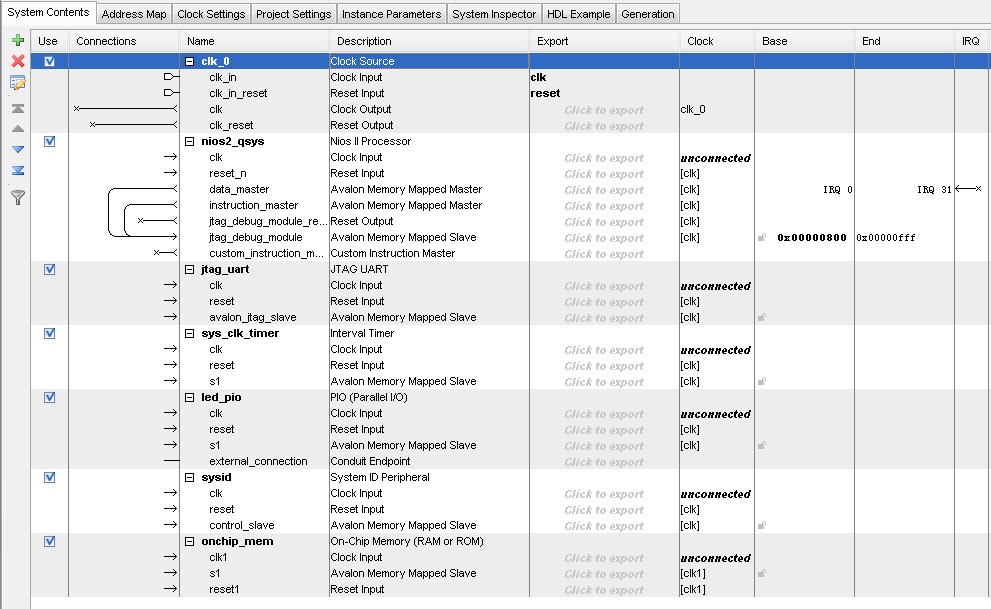Click the "reset" export name for clk_in_reset

545,93
